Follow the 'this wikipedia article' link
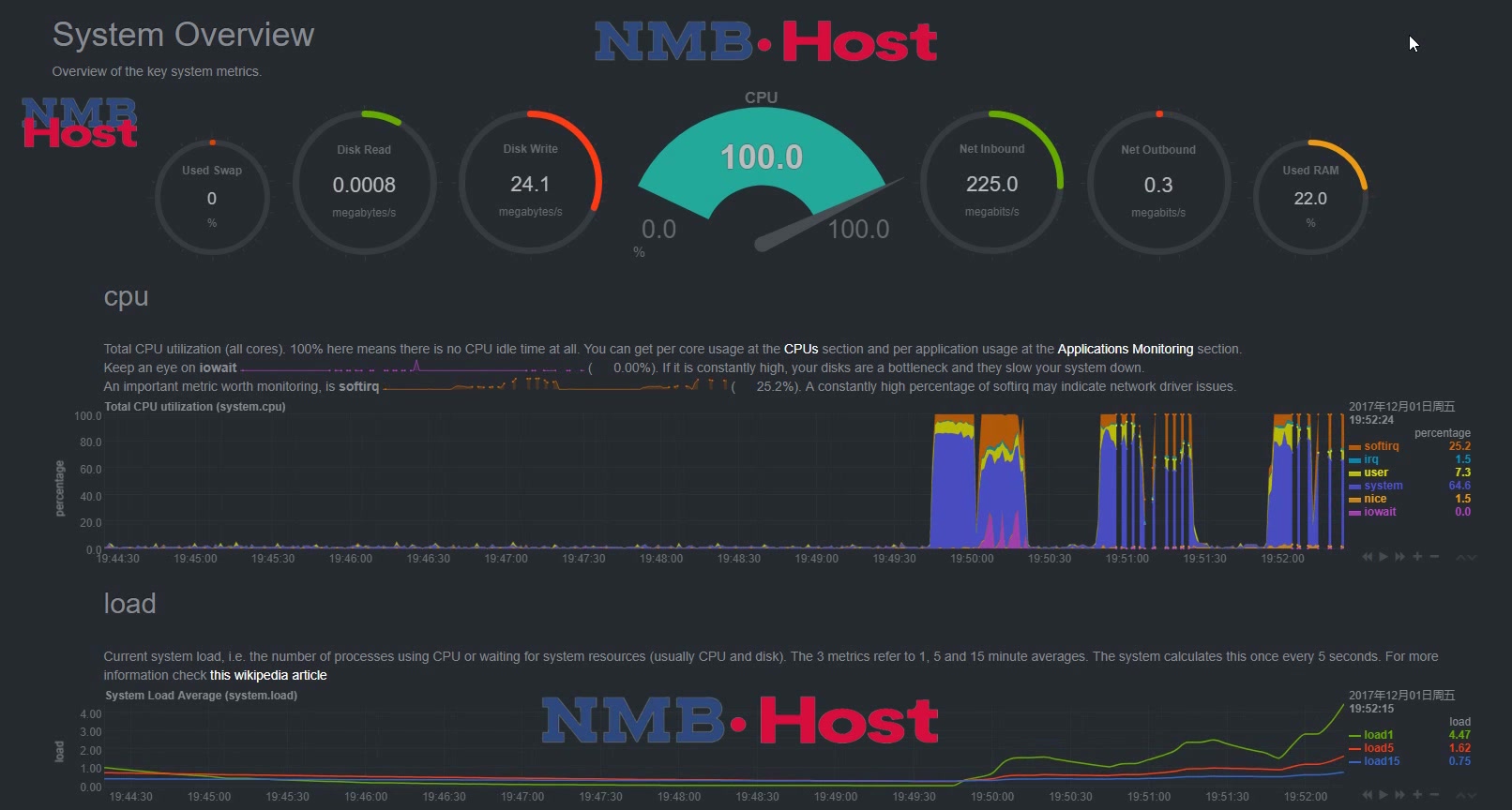Screen dimensions: 1512x810 (x=268, y=675)
